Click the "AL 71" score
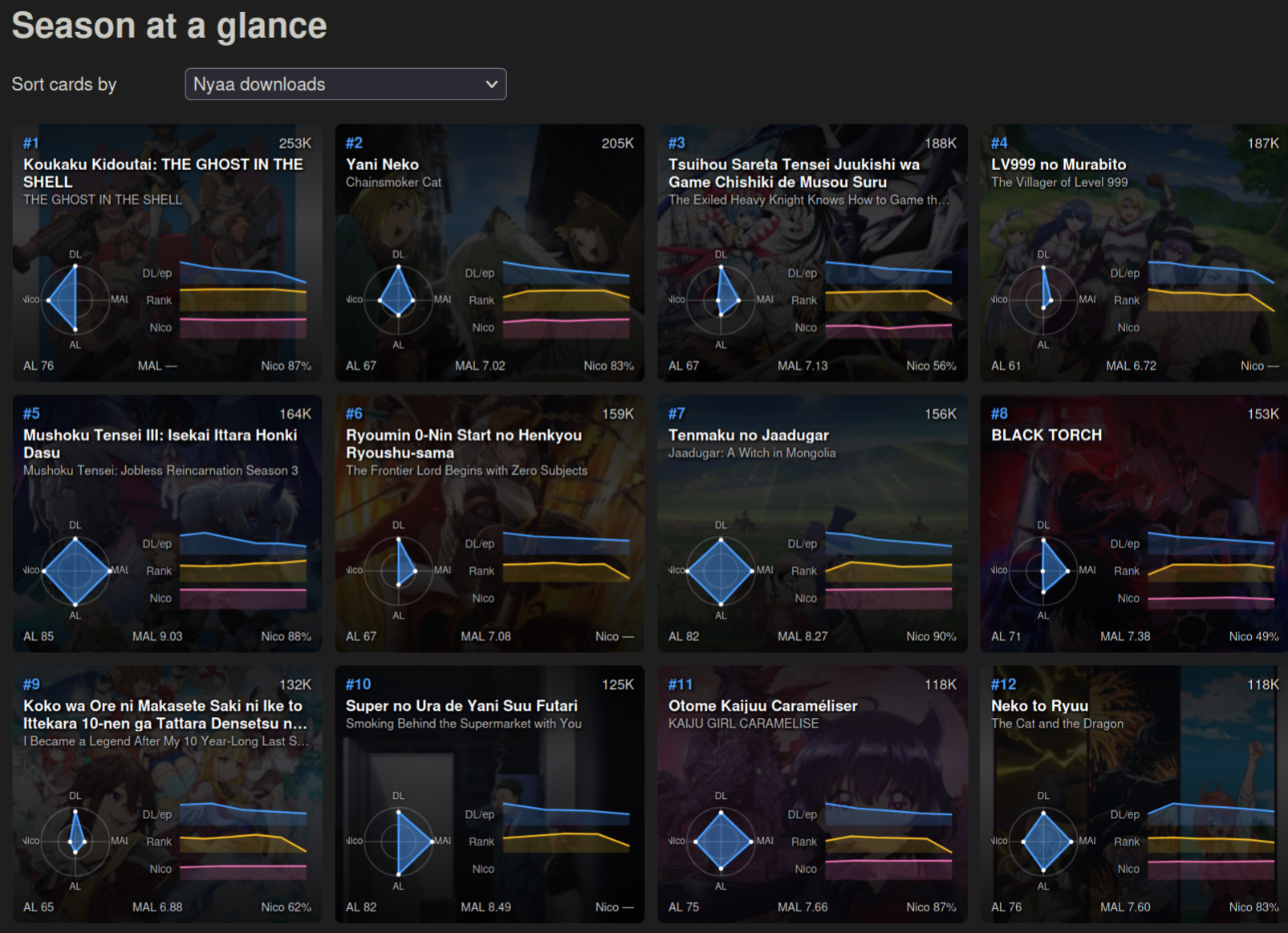This screenshot has width=1288, height=933. pyautogui.click(x=1006, y=636)
